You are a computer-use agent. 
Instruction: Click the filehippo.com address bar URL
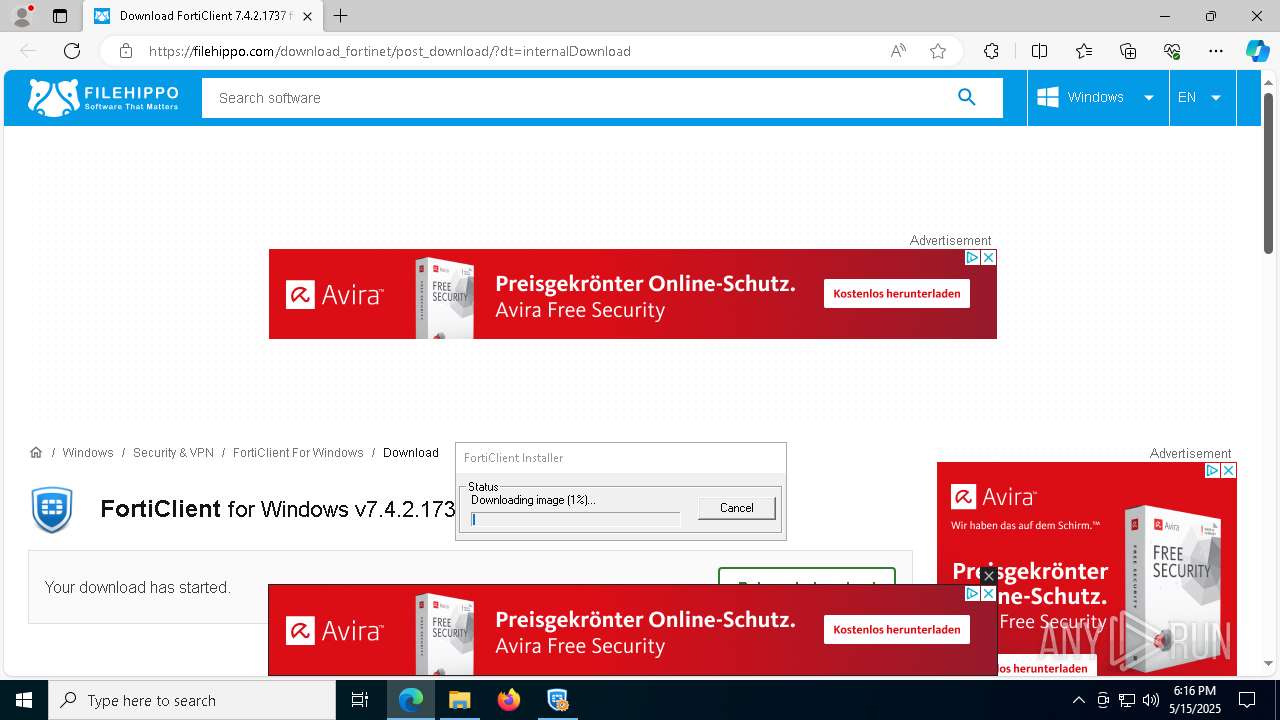pos(390,51)
